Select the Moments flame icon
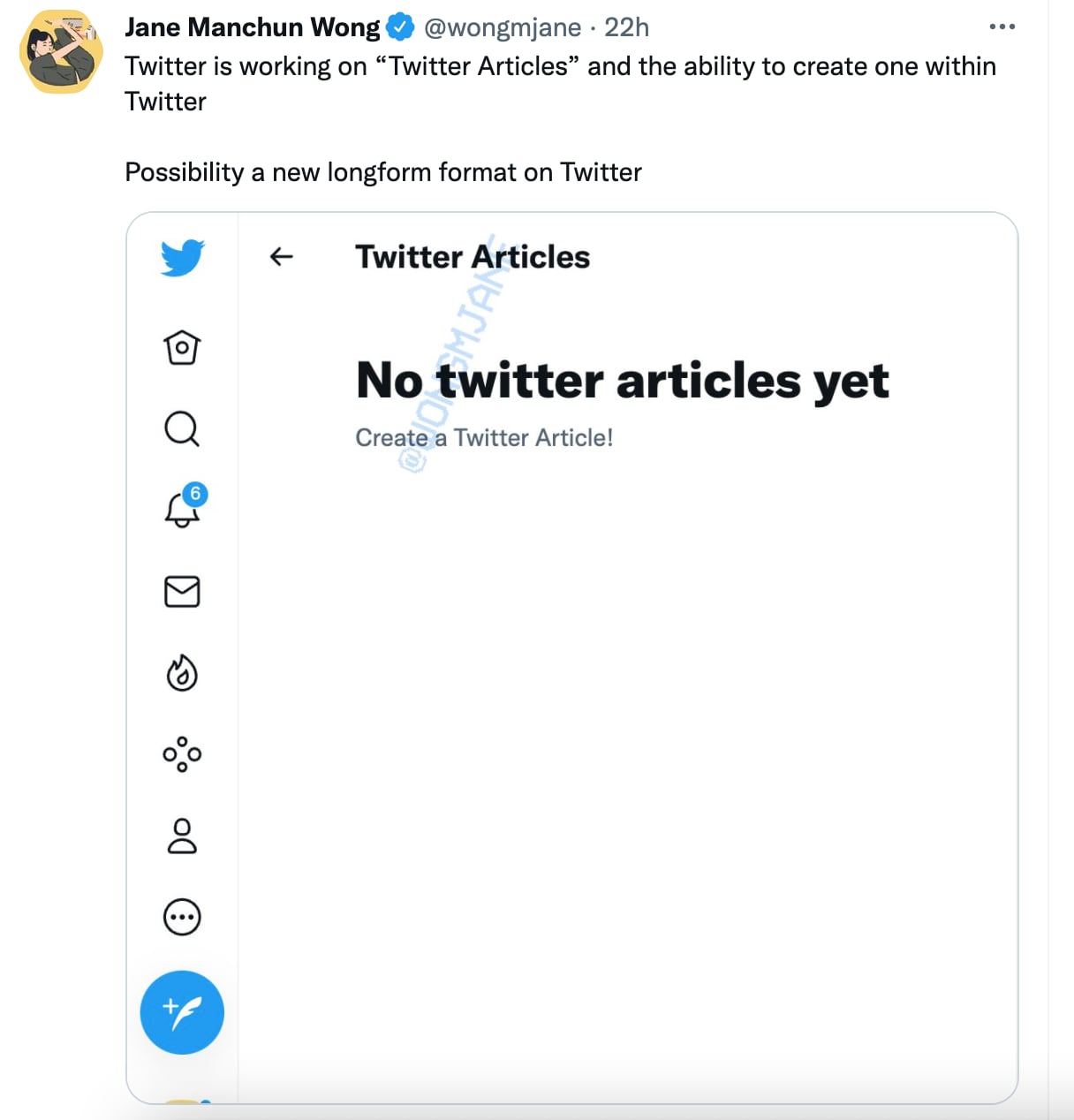 [x=182, y=673]
